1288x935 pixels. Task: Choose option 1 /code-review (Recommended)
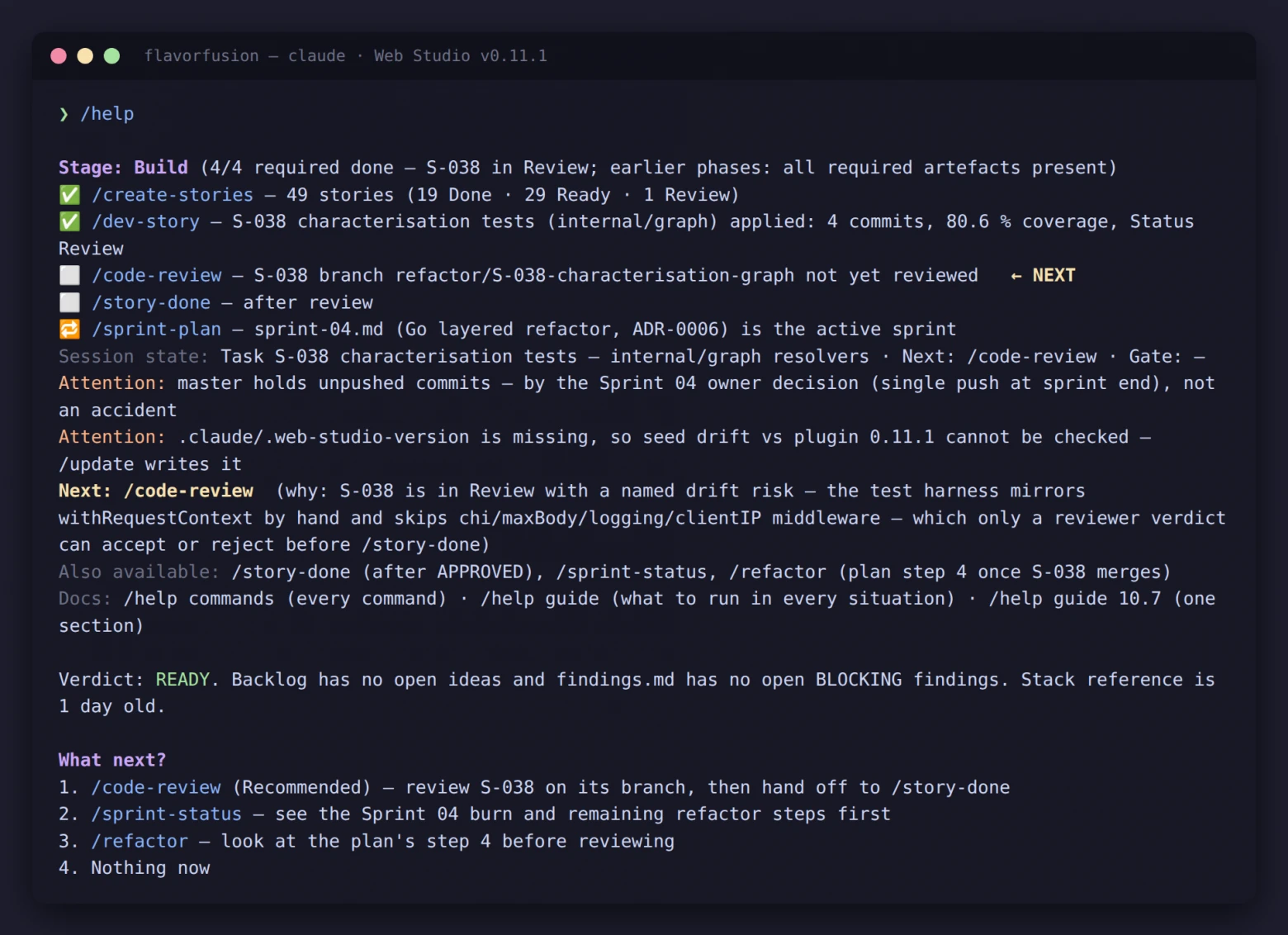pyautogui.click(x=534, y=788)
